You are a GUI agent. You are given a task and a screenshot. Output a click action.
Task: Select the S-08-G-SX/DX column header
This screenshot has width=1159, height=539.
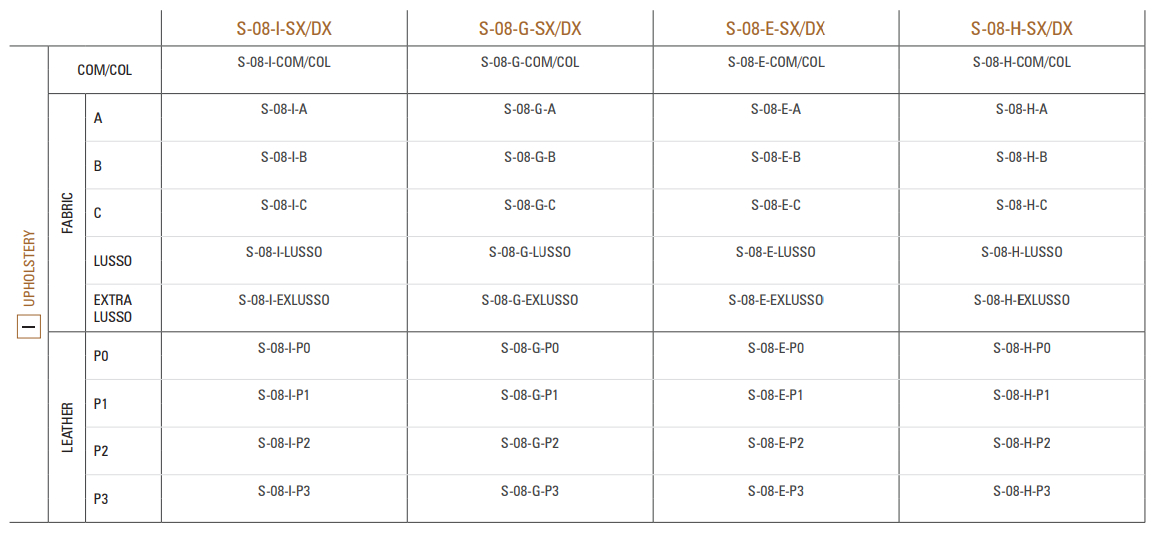(530, 29)
